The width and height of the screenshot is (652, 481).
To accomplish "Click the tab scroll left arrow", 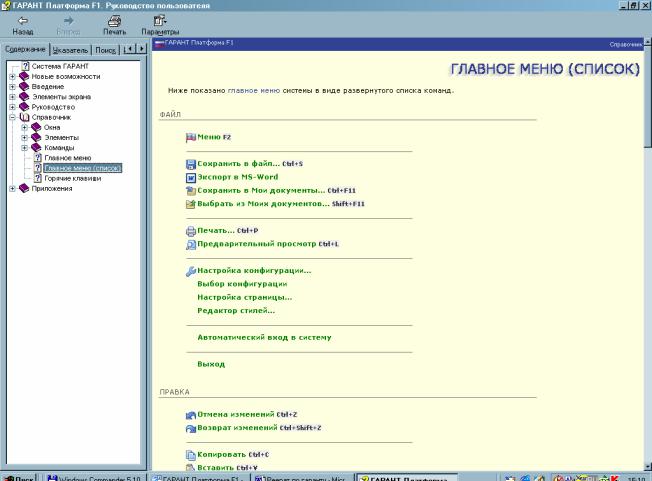I will pyautogui.click(x=130, y=49).
